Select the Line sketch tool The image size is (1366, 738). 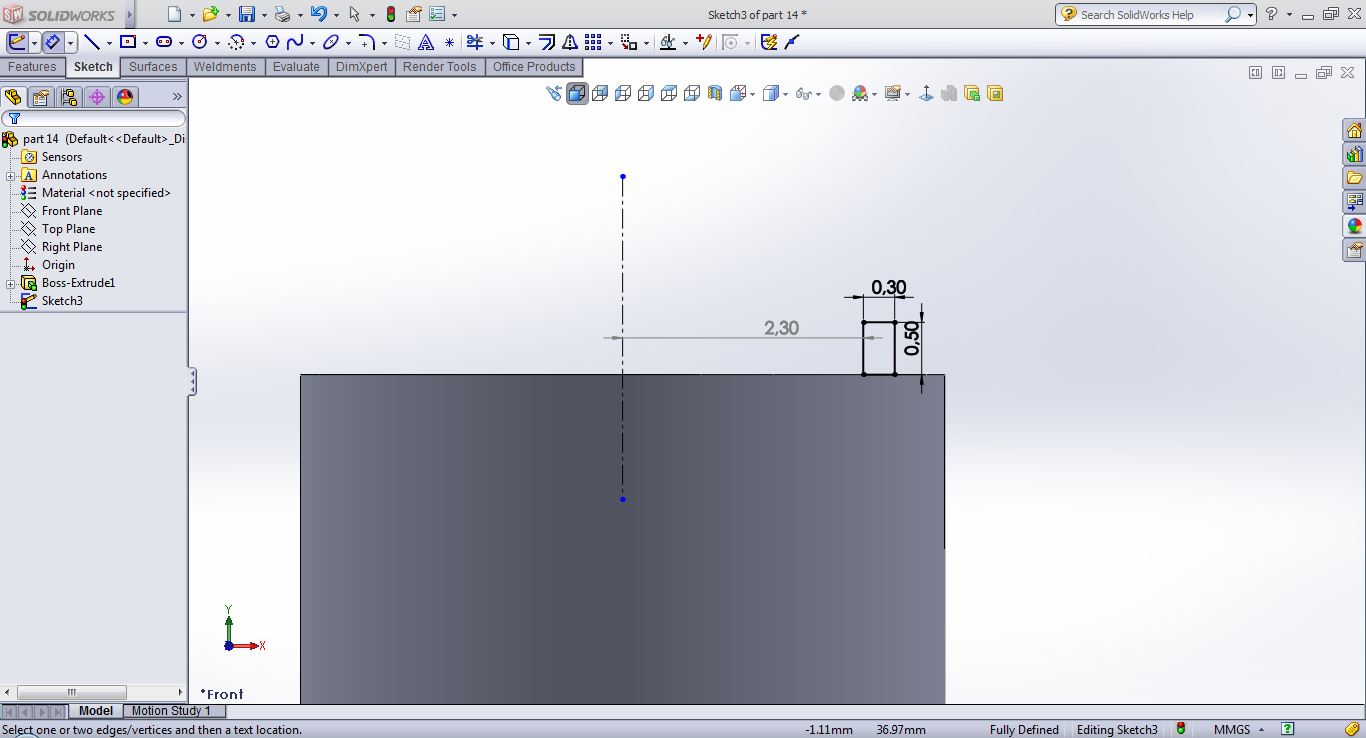click(91, 42)
